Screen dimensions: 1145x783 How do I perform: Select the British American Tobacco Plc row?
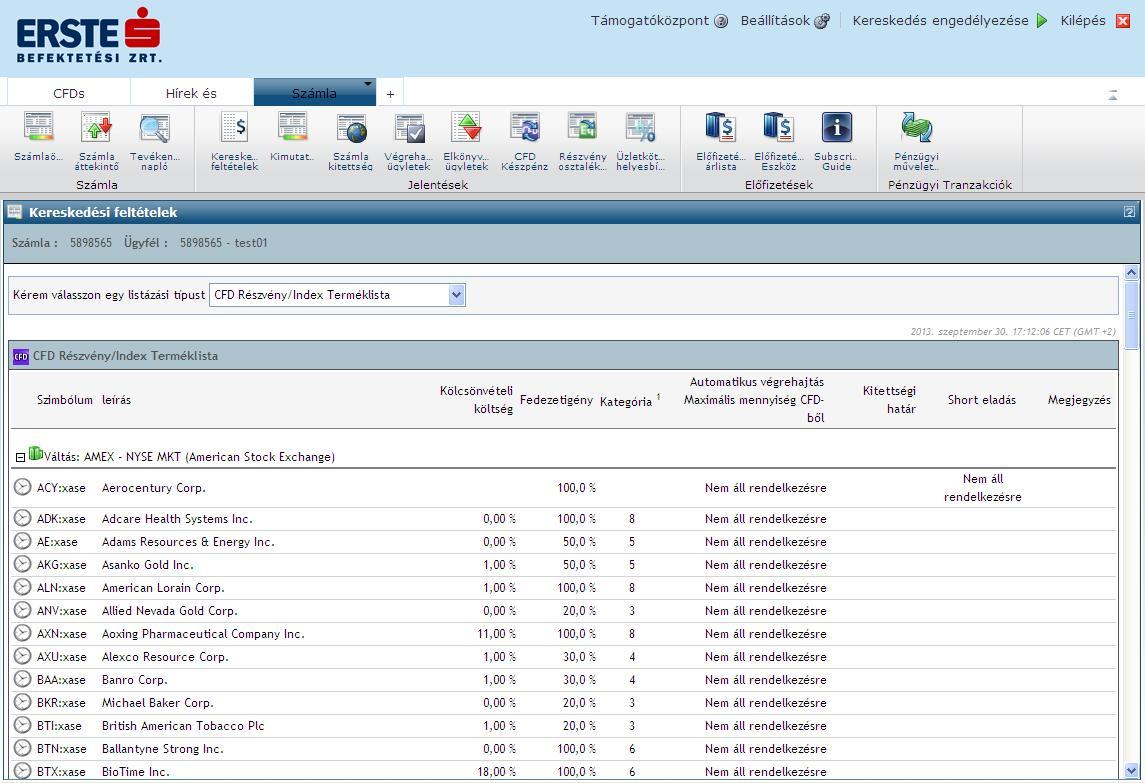tap(563, 725)
